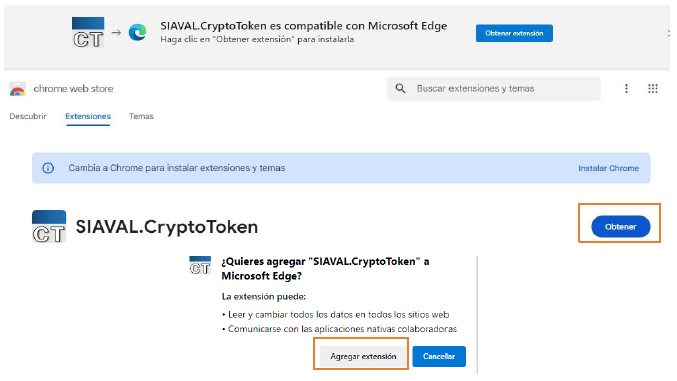The image size is (677, 381).
Task: Click the Microsoft Edge logo icon
Action: point(137,32)
